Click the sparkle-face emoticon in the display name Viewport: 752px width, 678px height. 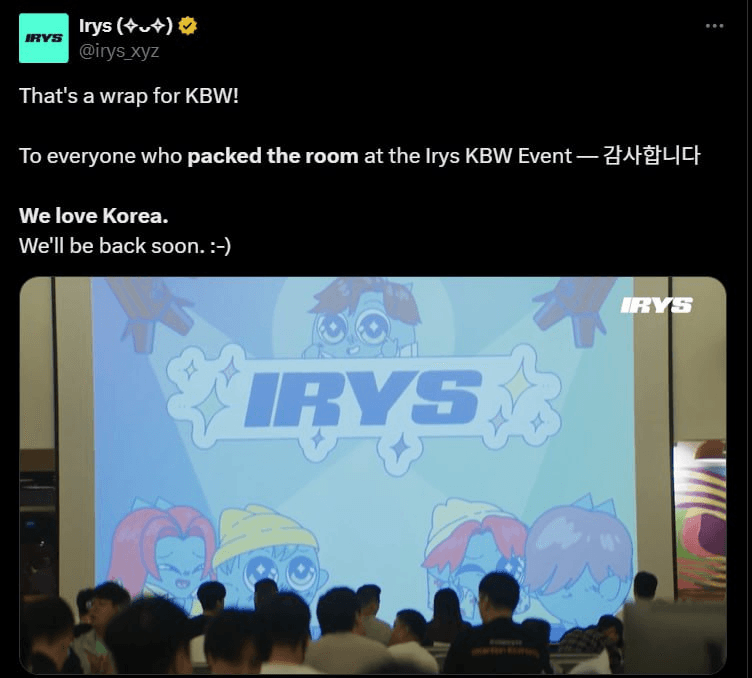tap(144, 26)
